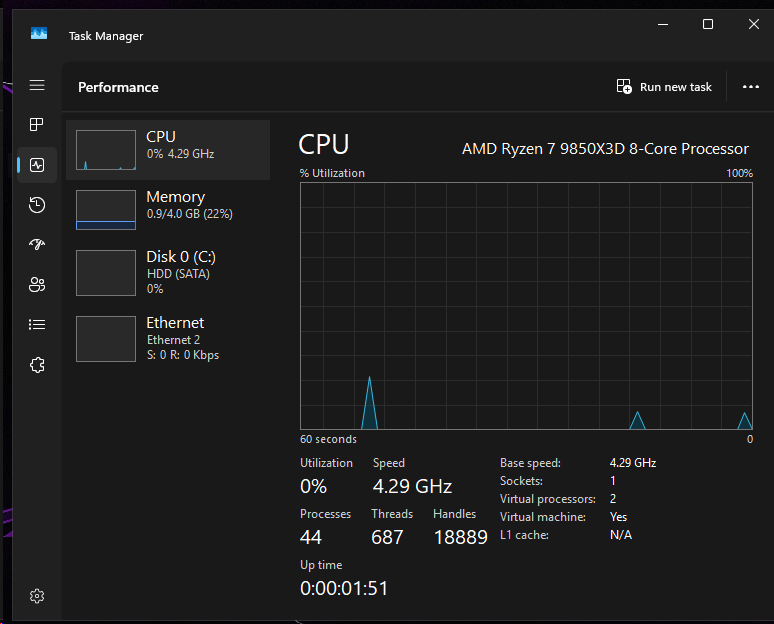Image resolution: width=774 pixels, height=624 pixels.
Task: Click the Run new task icon
Action: pyautogui.click(x=624, y=86)
